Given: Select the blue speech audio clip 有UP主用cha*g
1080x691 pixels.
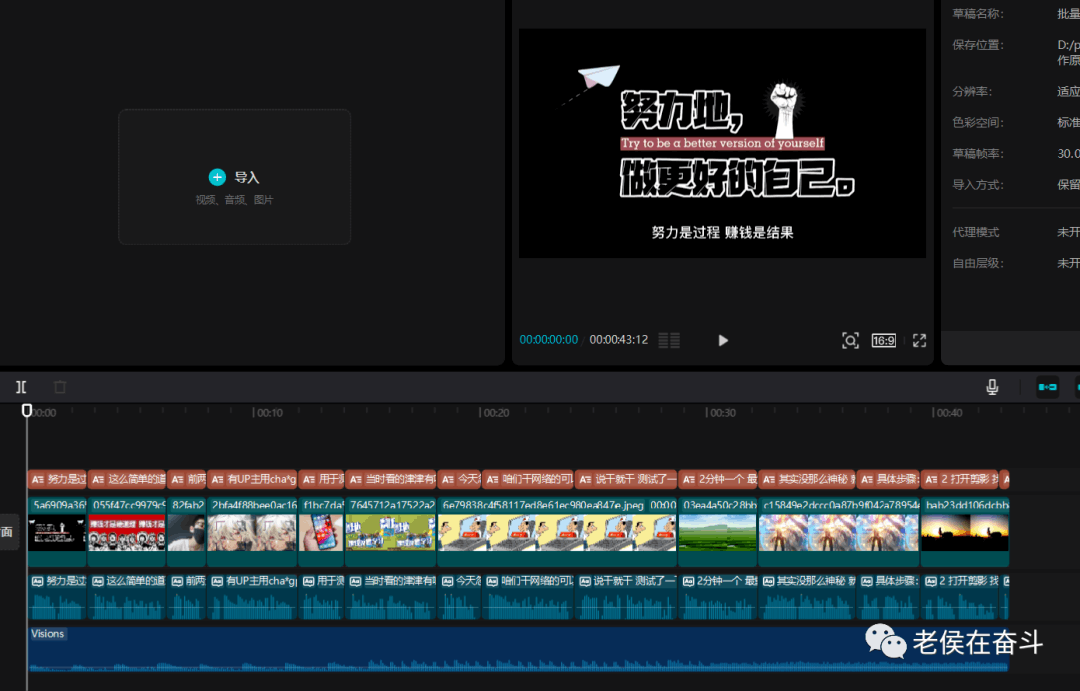Looking at the screenshot, I should pos(252,596).
